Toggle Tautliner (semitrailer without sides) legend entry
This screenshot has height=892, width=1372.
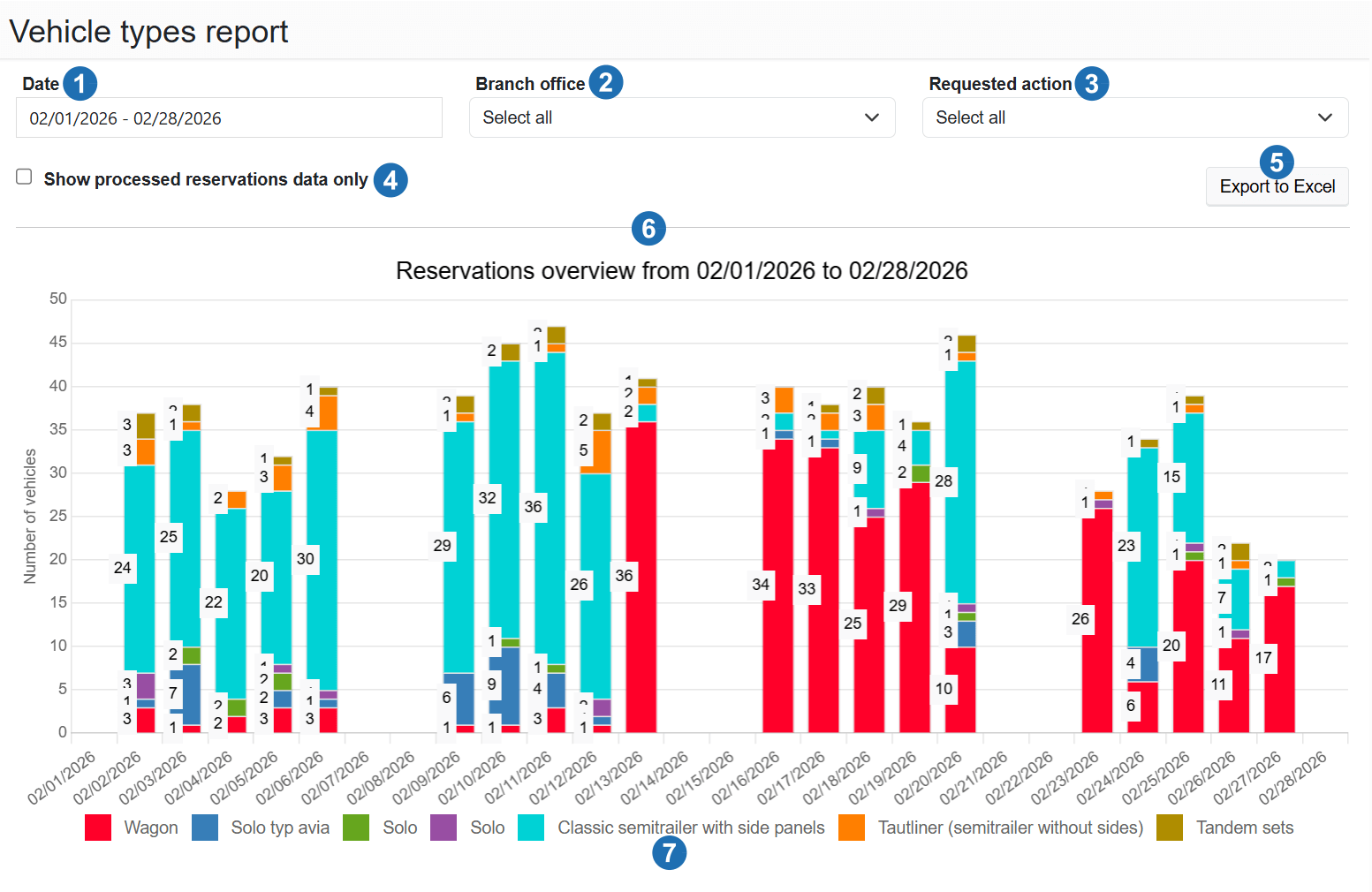tap(1010, 828)
